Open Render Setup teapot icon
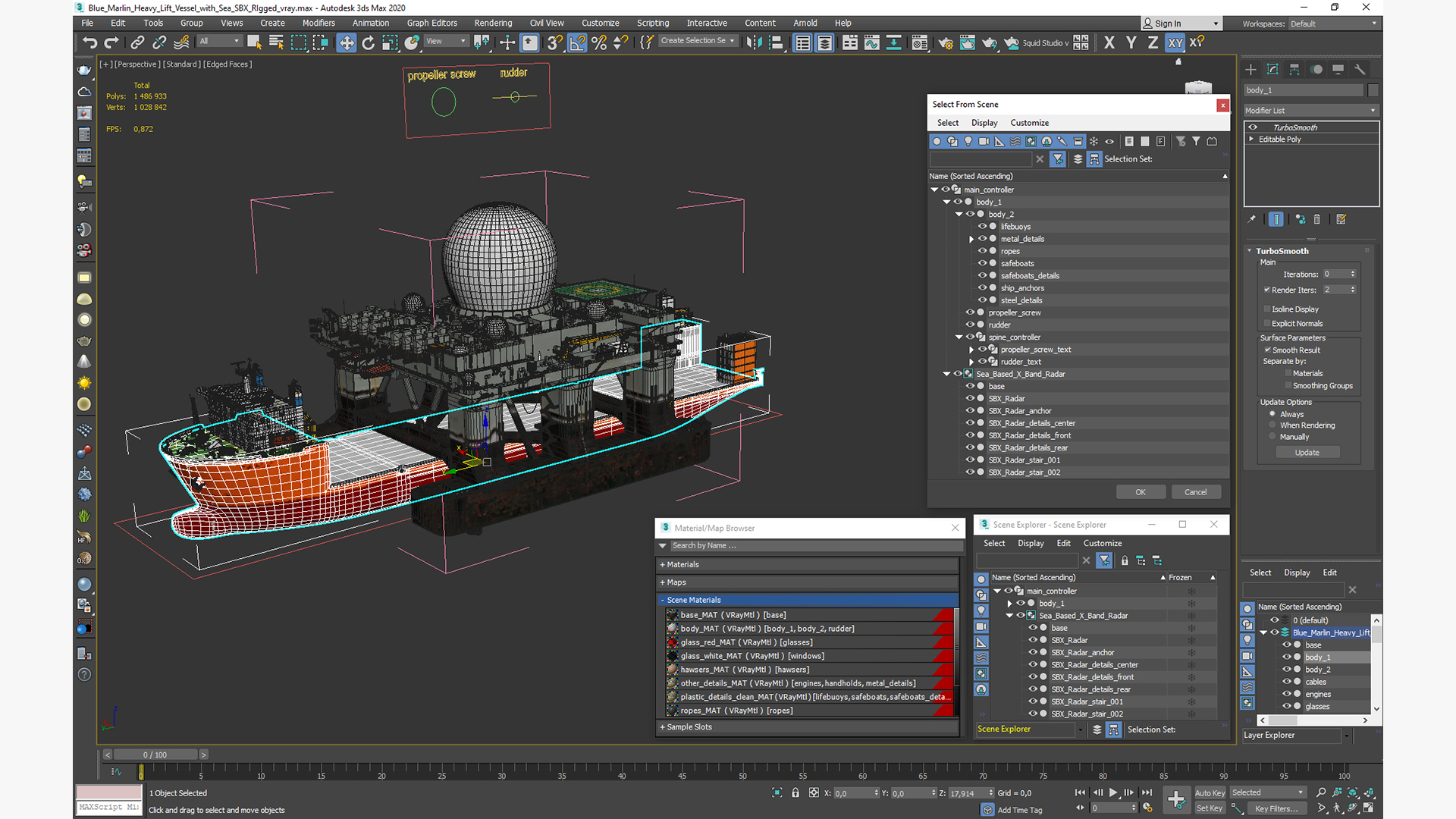 (x=946, y=42)
